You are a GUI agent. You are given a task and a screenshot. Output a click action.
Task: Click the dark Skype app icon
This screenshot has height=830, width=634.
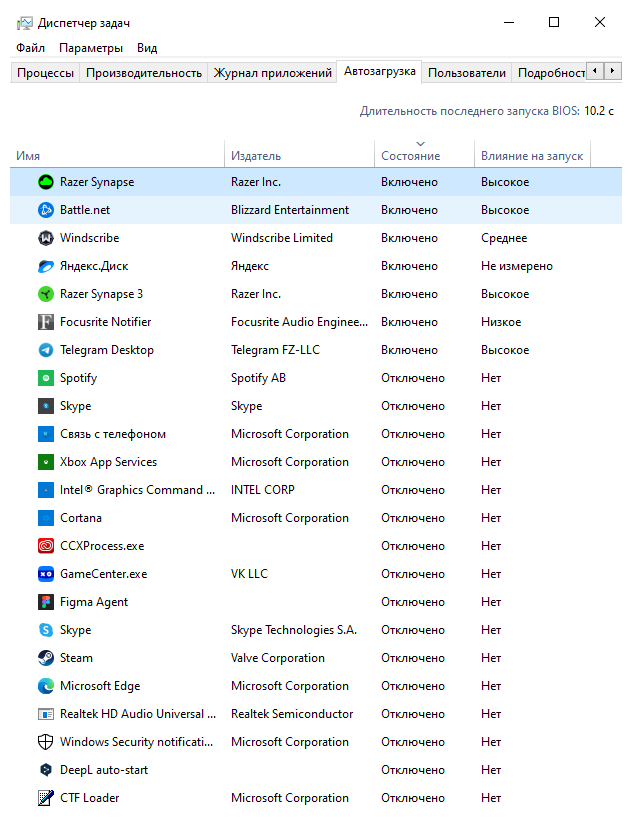click(x=46, y=406)
